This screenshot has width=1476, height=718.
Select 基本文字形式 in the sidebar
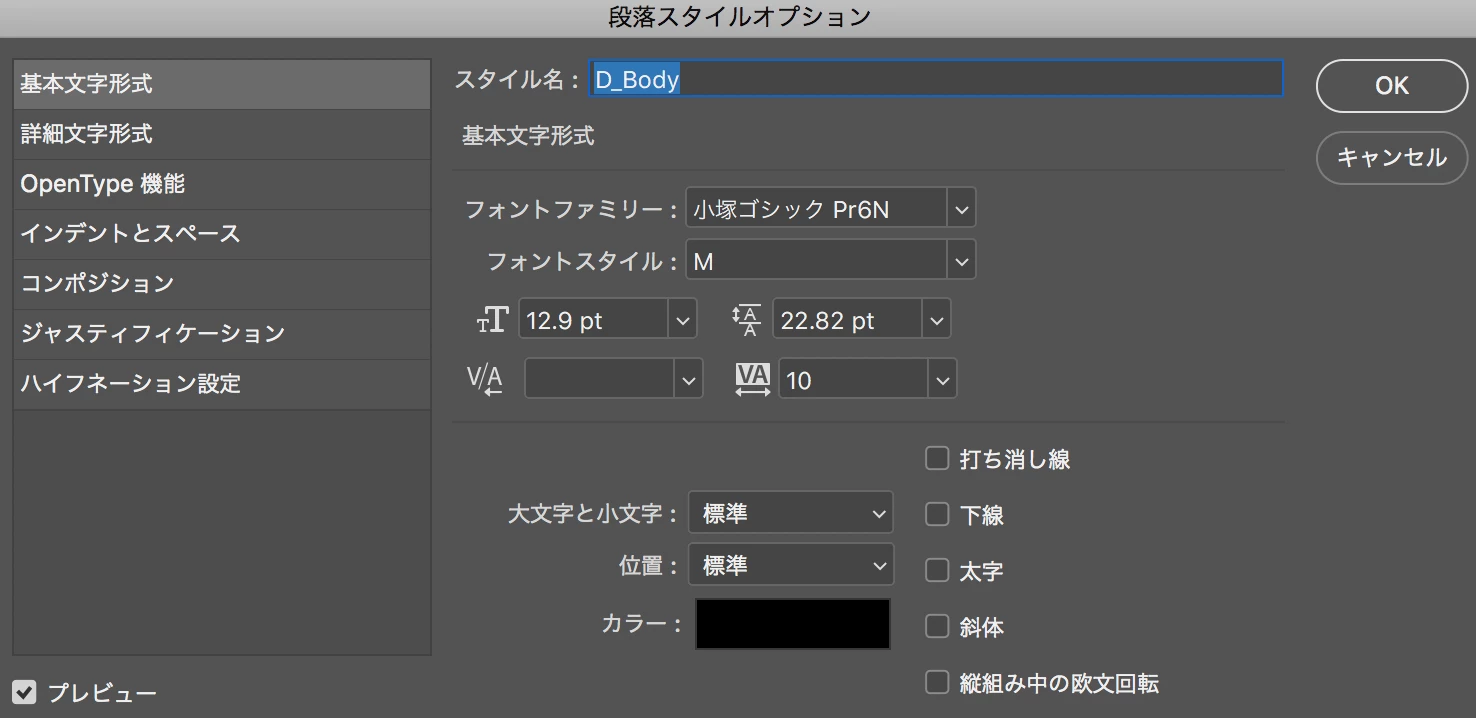coord(222,84)
